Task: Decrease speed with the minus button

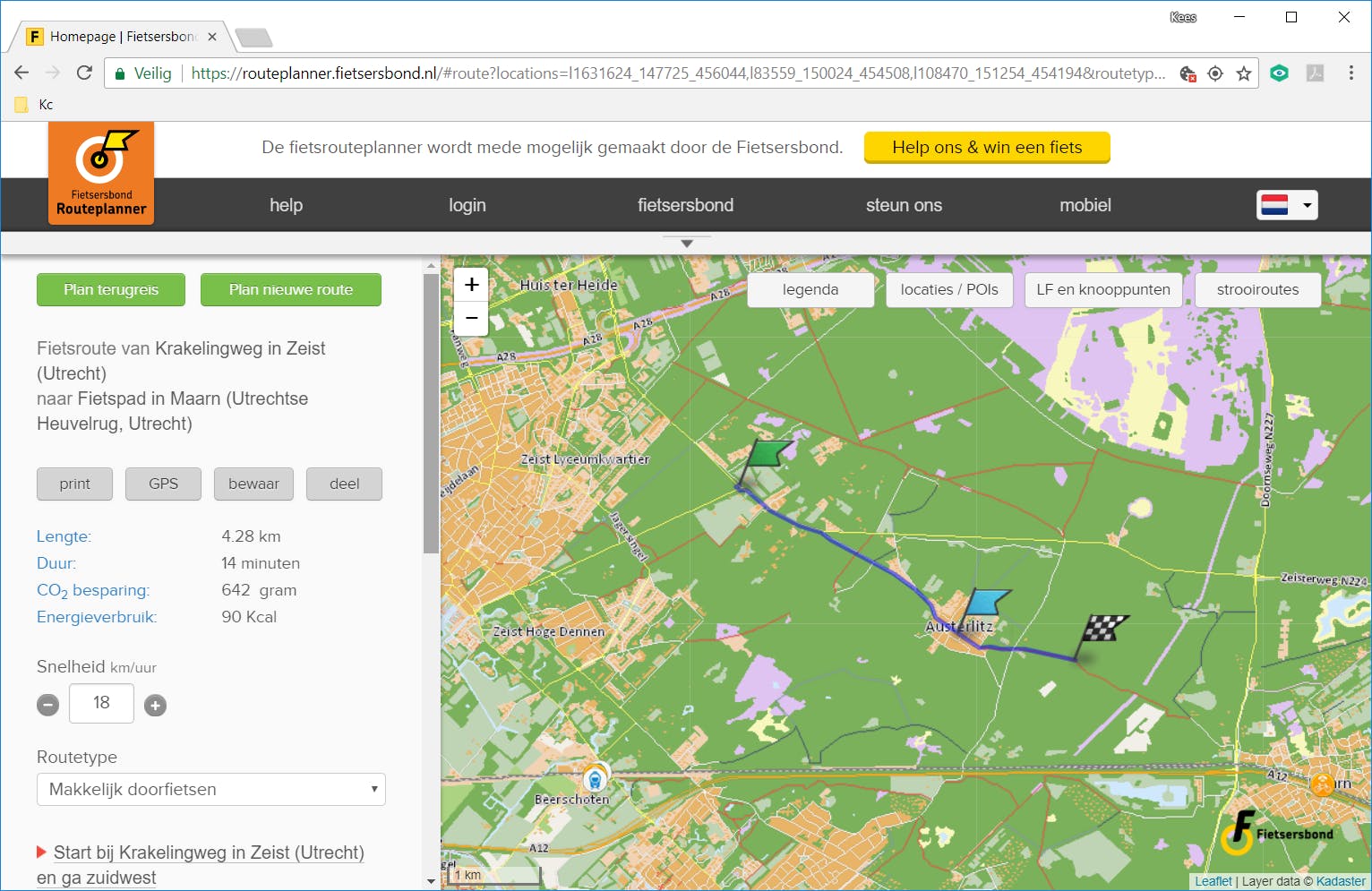Action: [x=48, y=705]
